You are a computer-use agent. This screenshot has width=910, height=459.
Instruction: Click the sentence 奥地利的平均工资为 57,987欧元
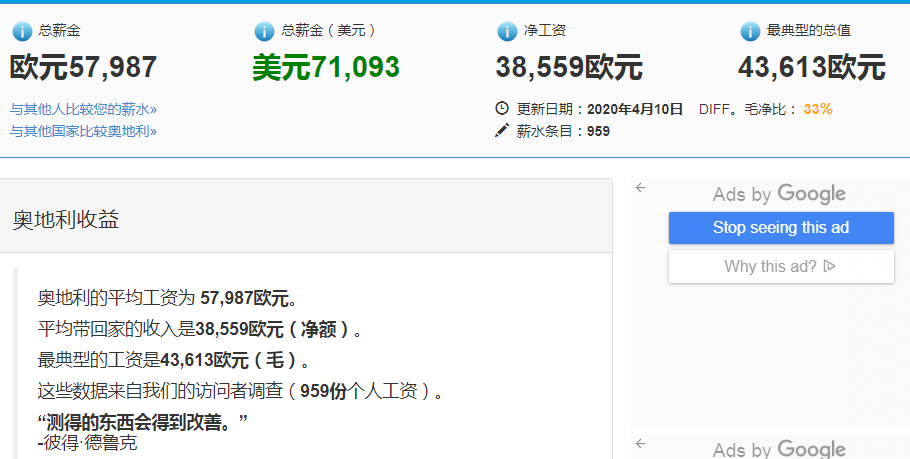pyautogui.click(x=168, y=298)
